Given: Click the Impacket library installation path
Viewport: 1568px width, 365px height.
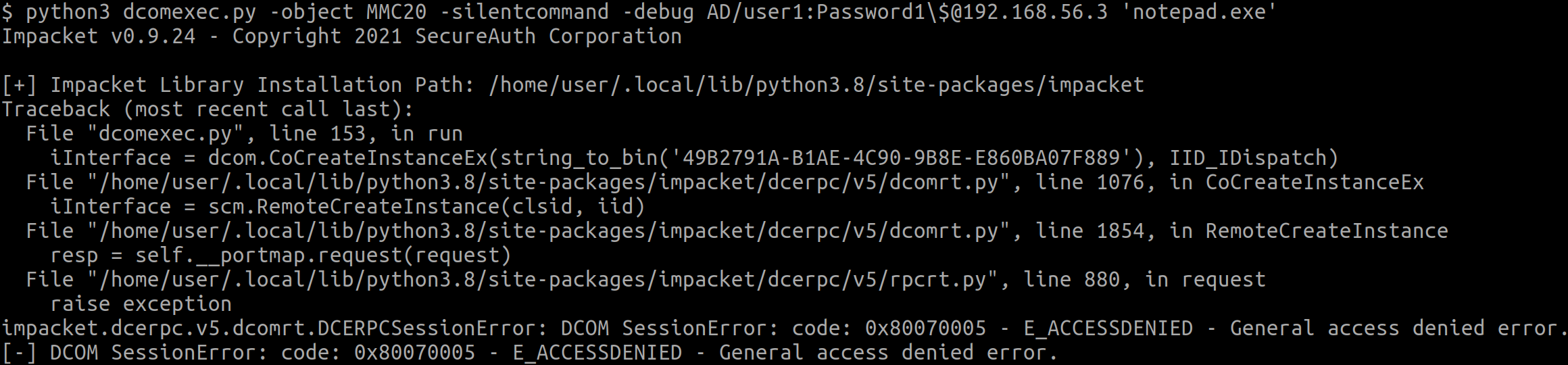Looking at the screenshot, I should coord(816,84).
